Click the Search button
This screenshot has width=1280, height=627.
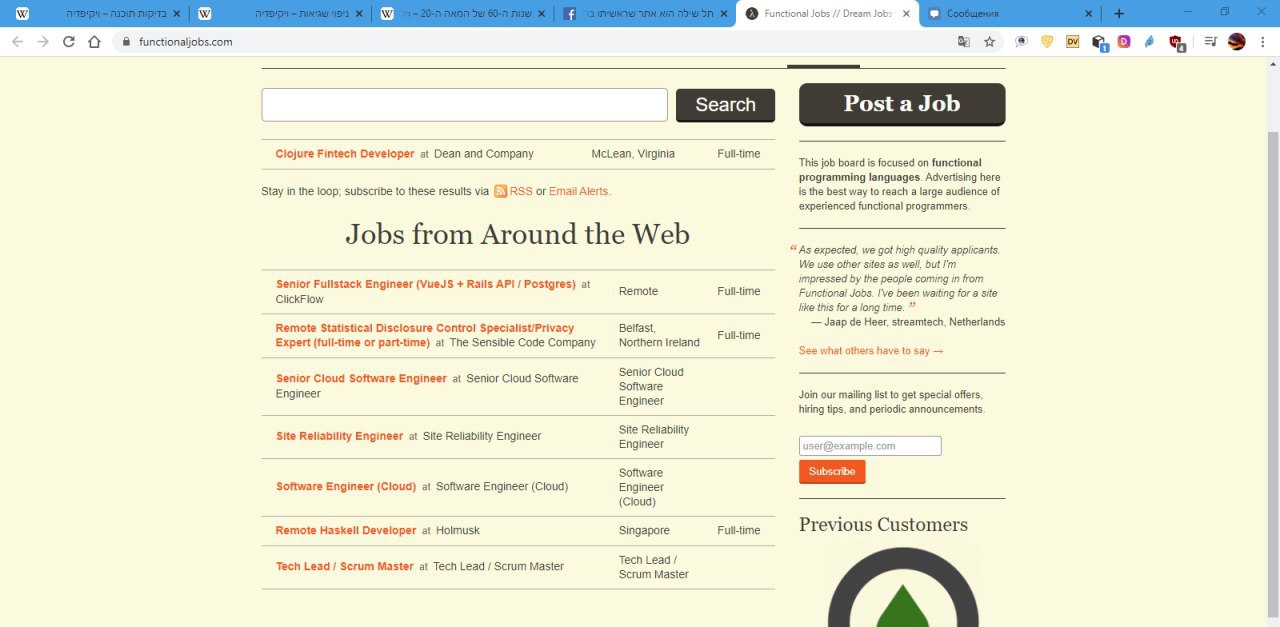coord(725,105)
